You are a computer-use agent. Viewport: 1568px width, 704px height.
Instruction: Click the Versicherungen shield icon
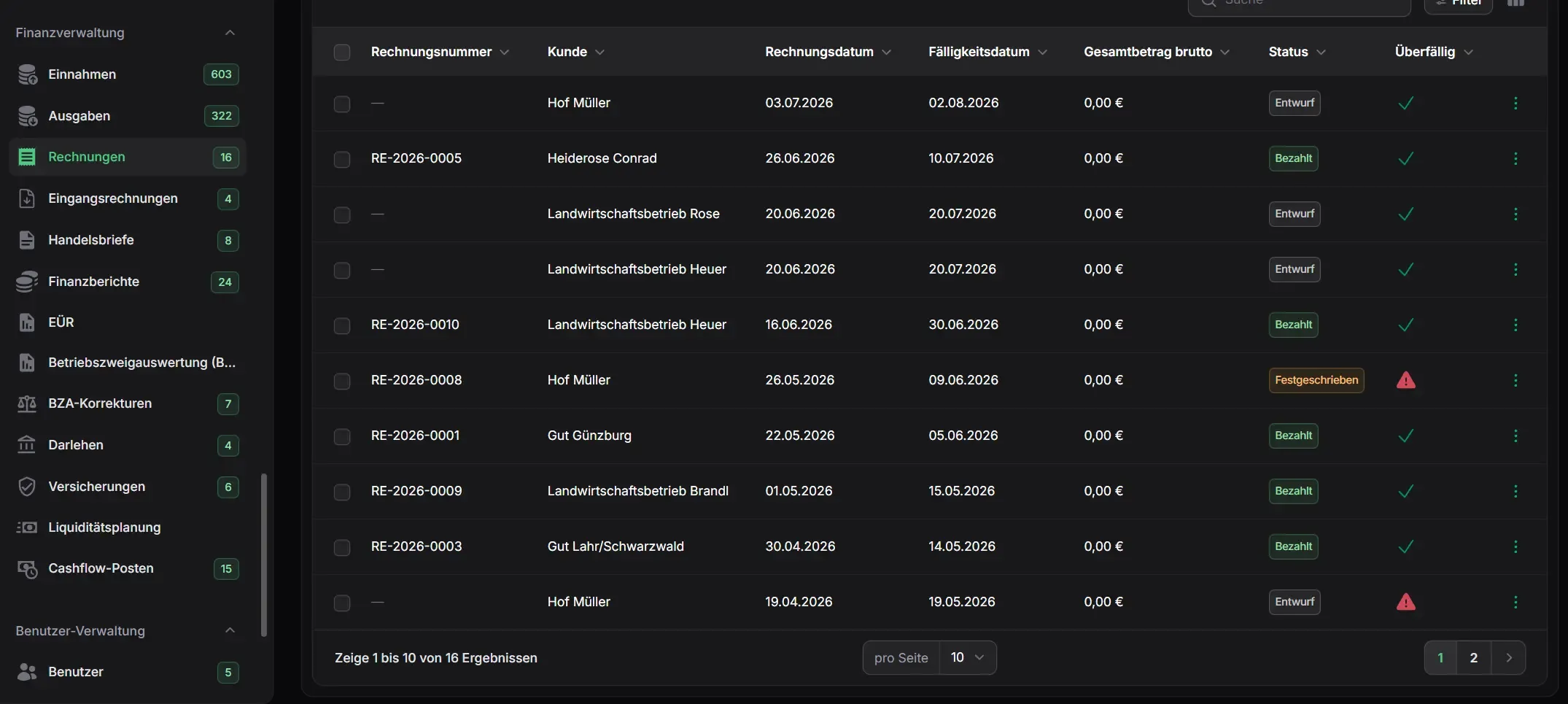click(x=27, y=487)
